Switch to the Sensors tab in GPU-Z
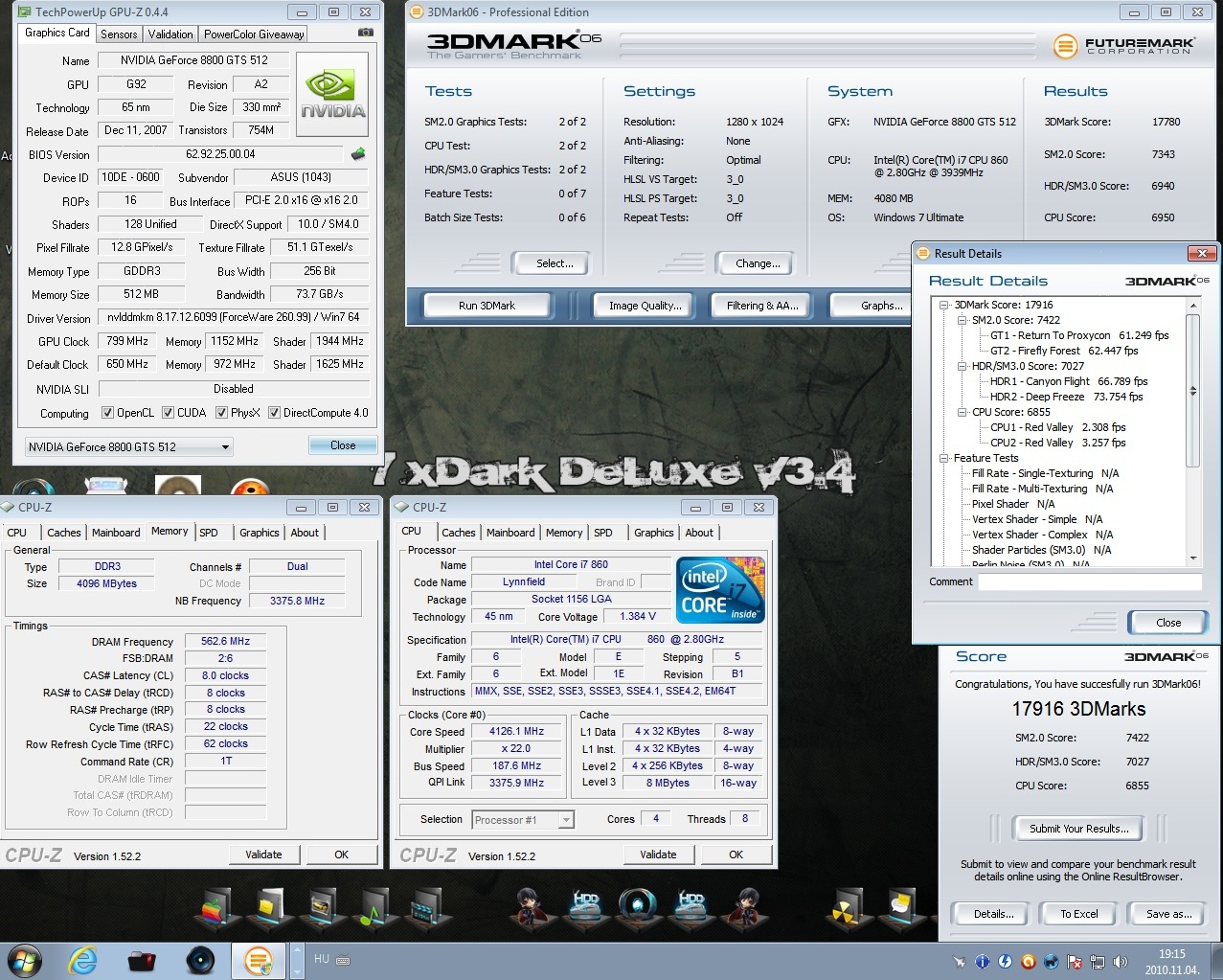Image resolution: width=1223 pixels, height=980 pixels. click(x=119, y=34)
